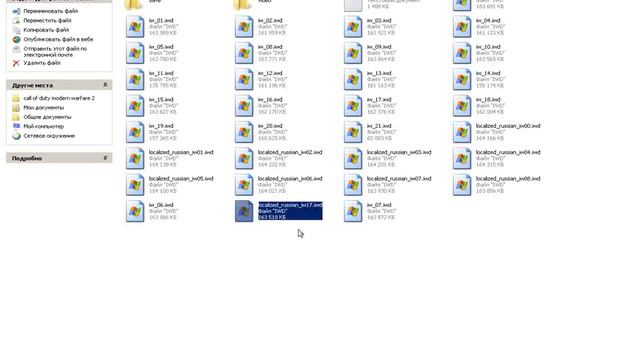Select the iw_07.iwd file icon
This screenshot has width=640, height=360.
[x=353, y=211]
